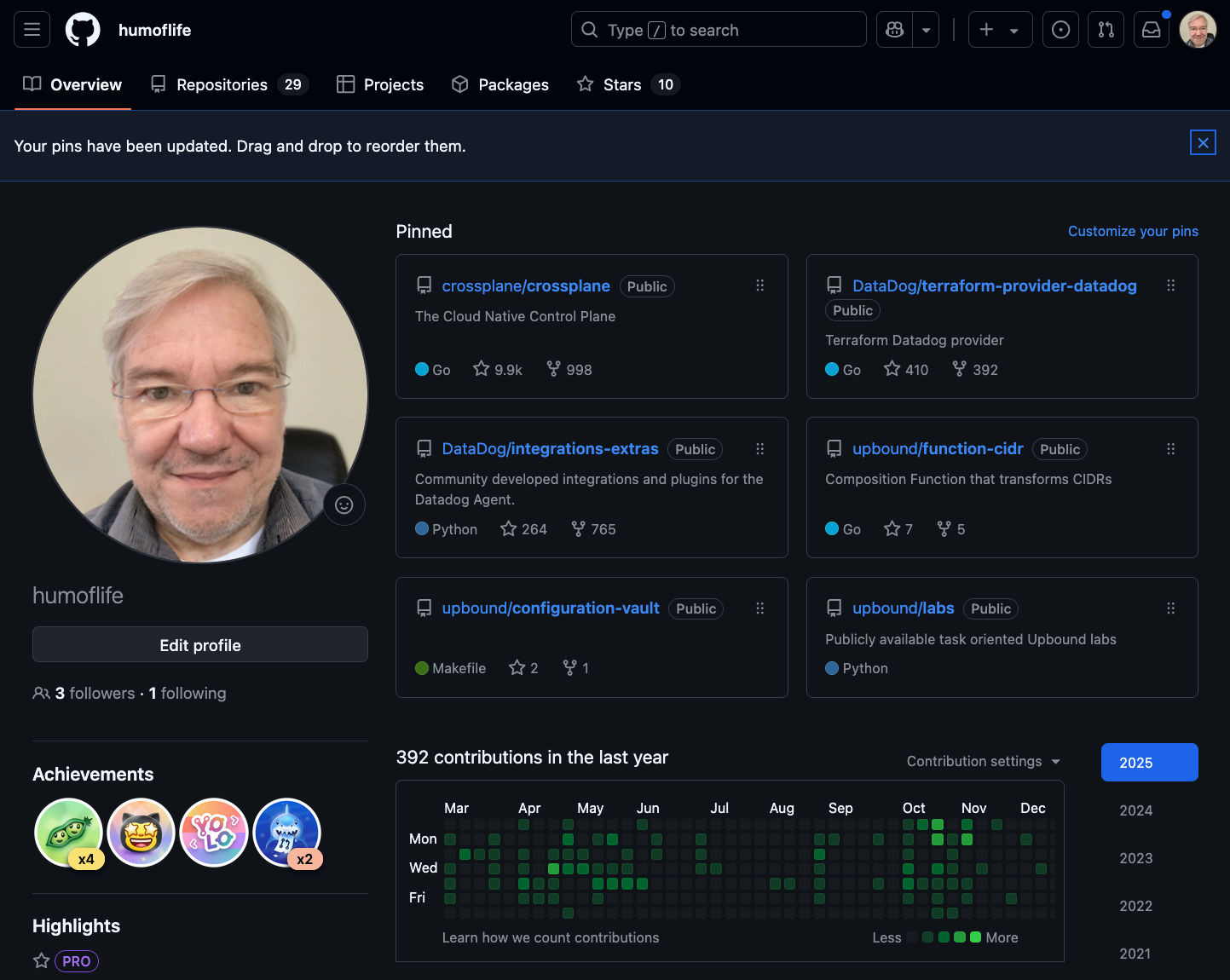This screenshot has height=980, width=1230.
Task: Open upbound/labs repository
Action: [904, 608]
